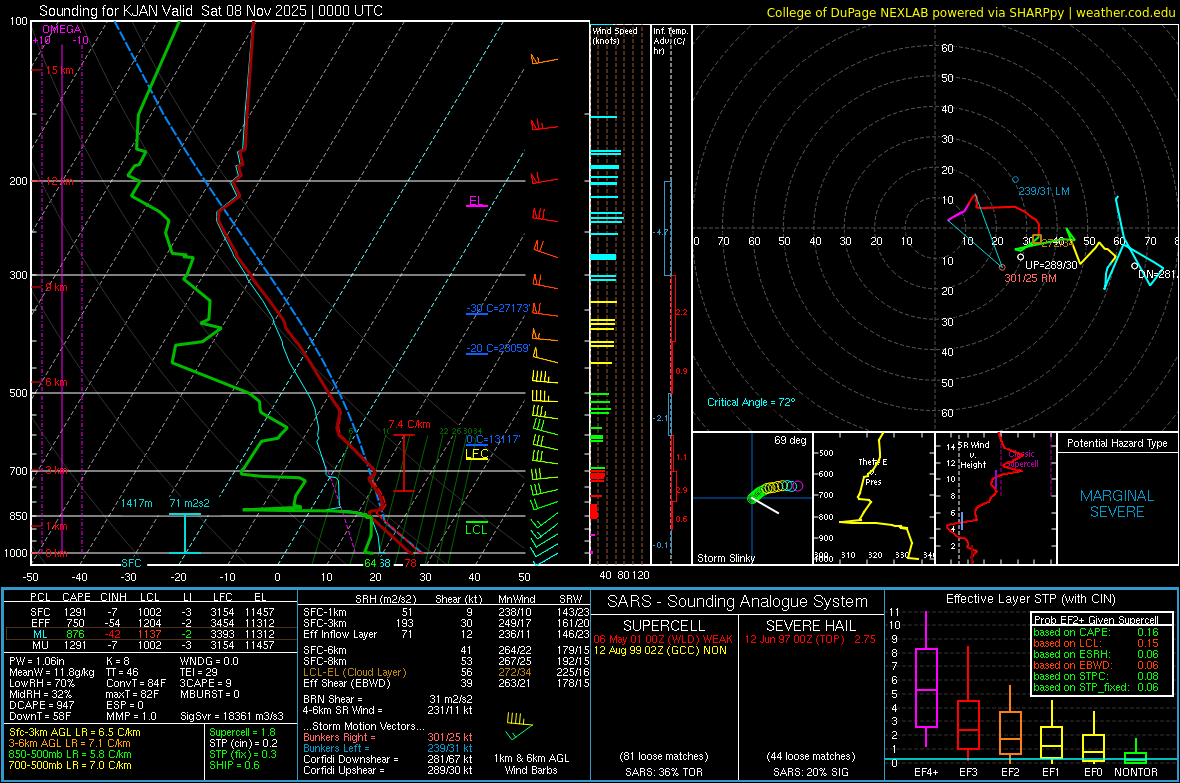Click the Eff Shear (EBWD) row
The height and width of the screenshot is (783, 1180).
point(446,684)
